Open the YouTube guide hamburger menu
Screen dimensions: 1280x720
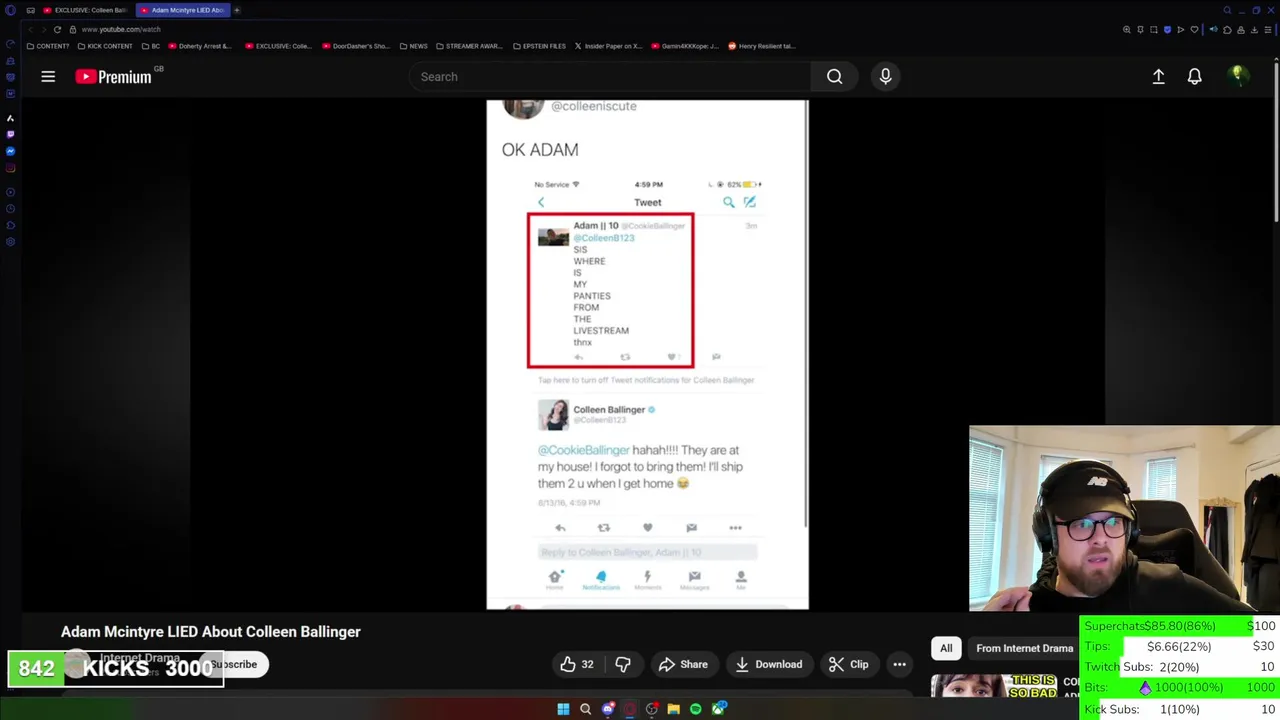tap(48, 76)
